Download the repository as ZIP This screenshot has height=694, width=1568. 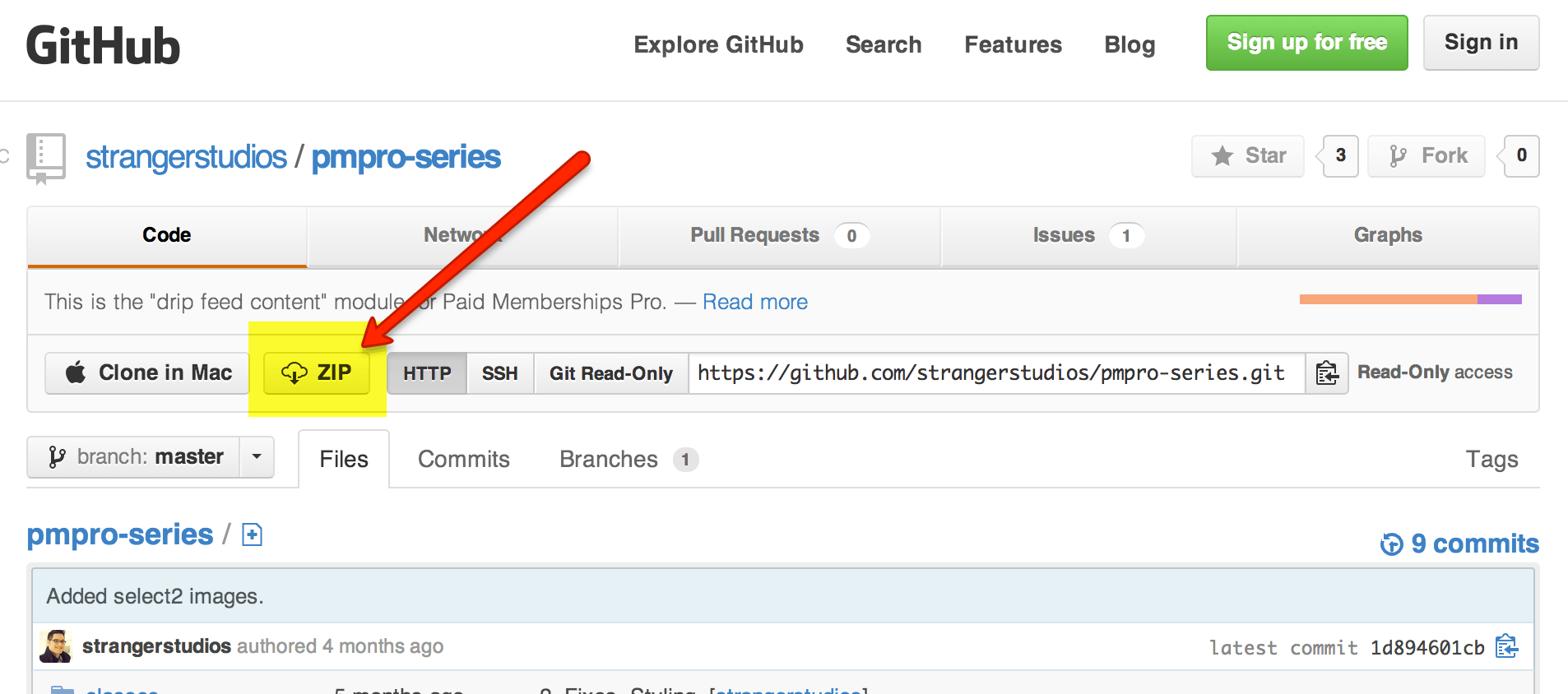tap(317, 373)
